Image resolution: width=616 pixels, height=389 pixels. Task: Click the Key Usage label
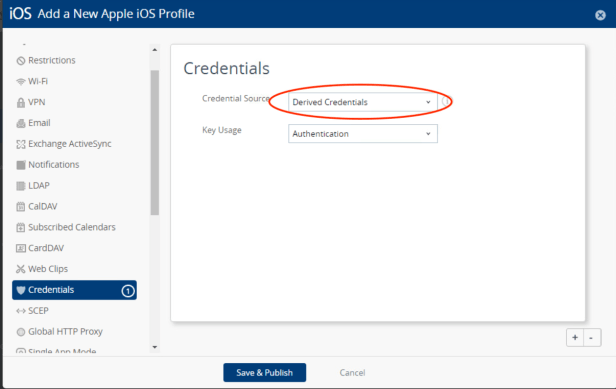(222, 130)
